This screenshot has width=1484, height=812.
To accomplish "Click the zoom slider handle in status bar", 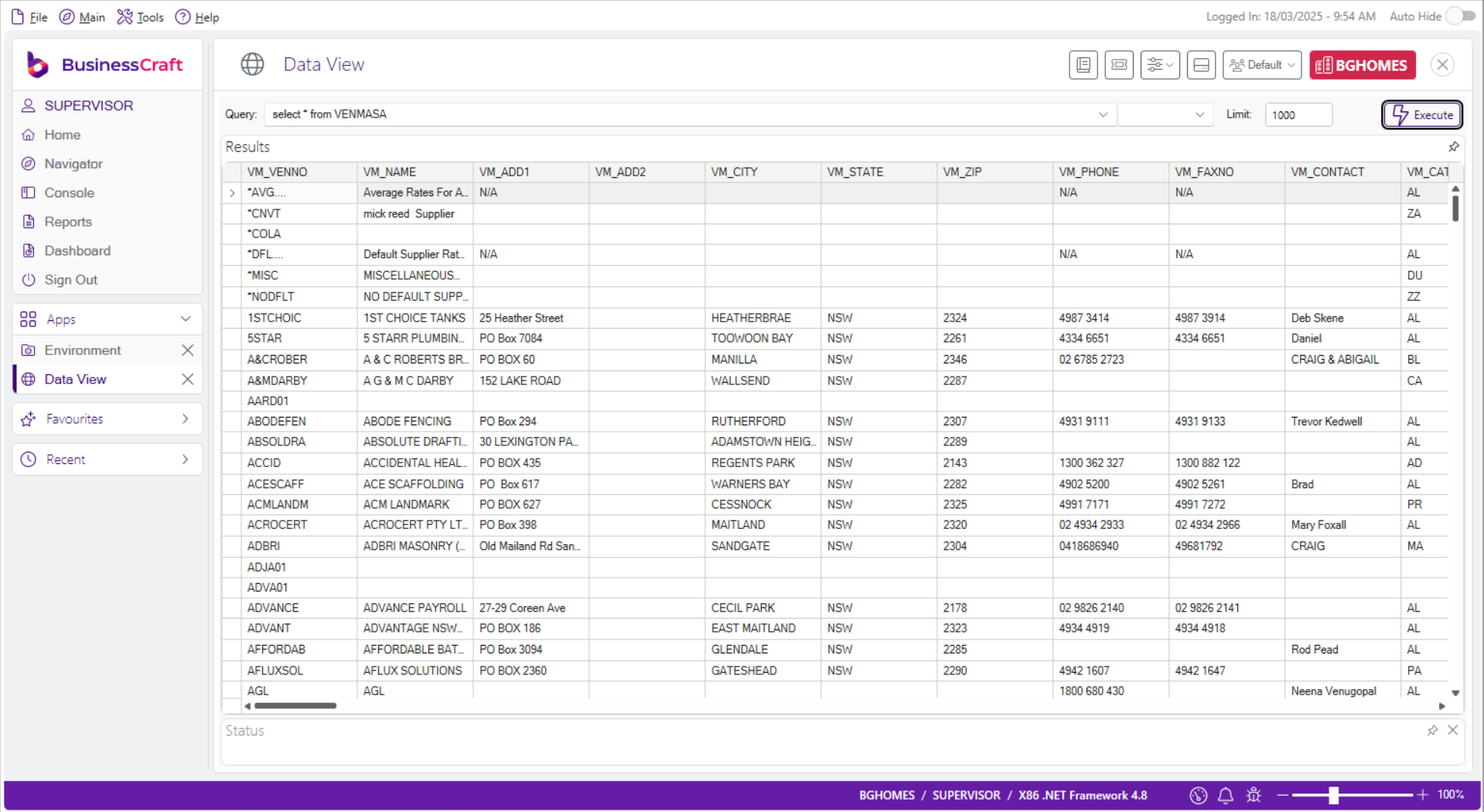I will [1334, 795].
